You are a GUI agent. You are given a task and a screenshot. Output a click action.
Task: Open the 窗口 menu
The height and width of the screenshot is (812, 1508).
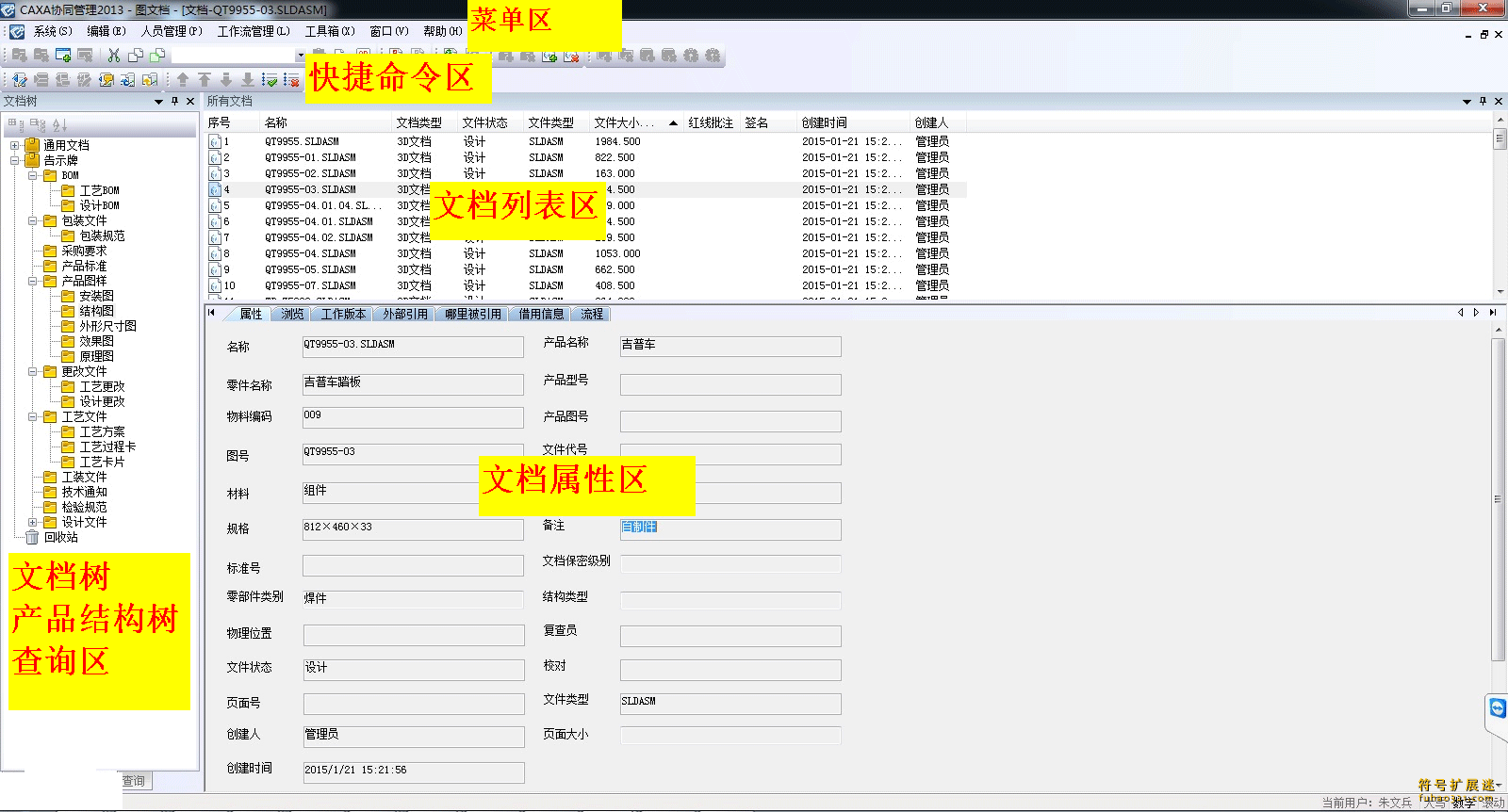click(x=389, y=31)
